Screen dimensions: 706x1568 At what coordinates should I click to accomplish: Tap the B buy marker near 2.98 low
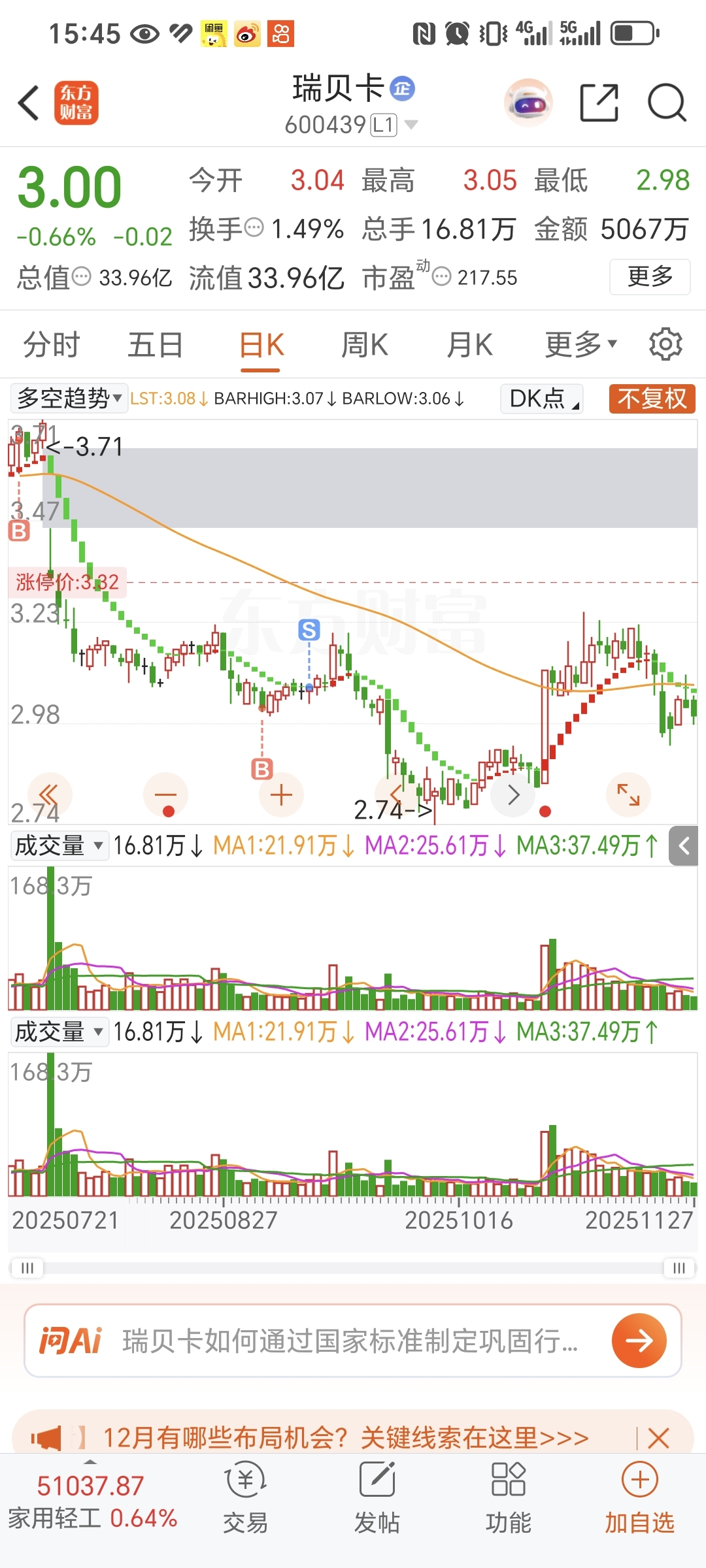262,768
